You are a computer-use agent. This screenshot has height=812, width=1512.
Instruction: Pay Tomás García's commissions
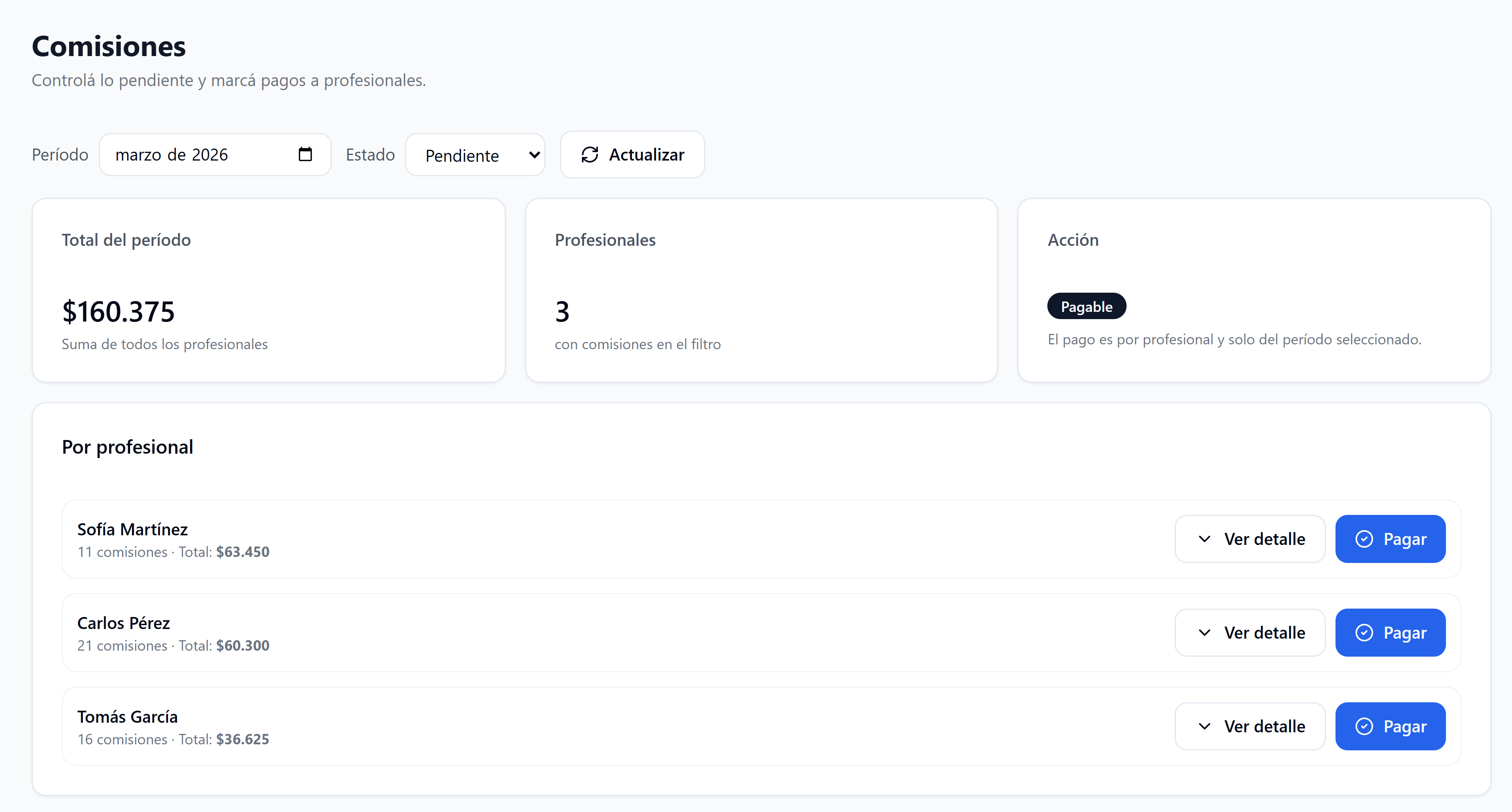(1390, 726)
